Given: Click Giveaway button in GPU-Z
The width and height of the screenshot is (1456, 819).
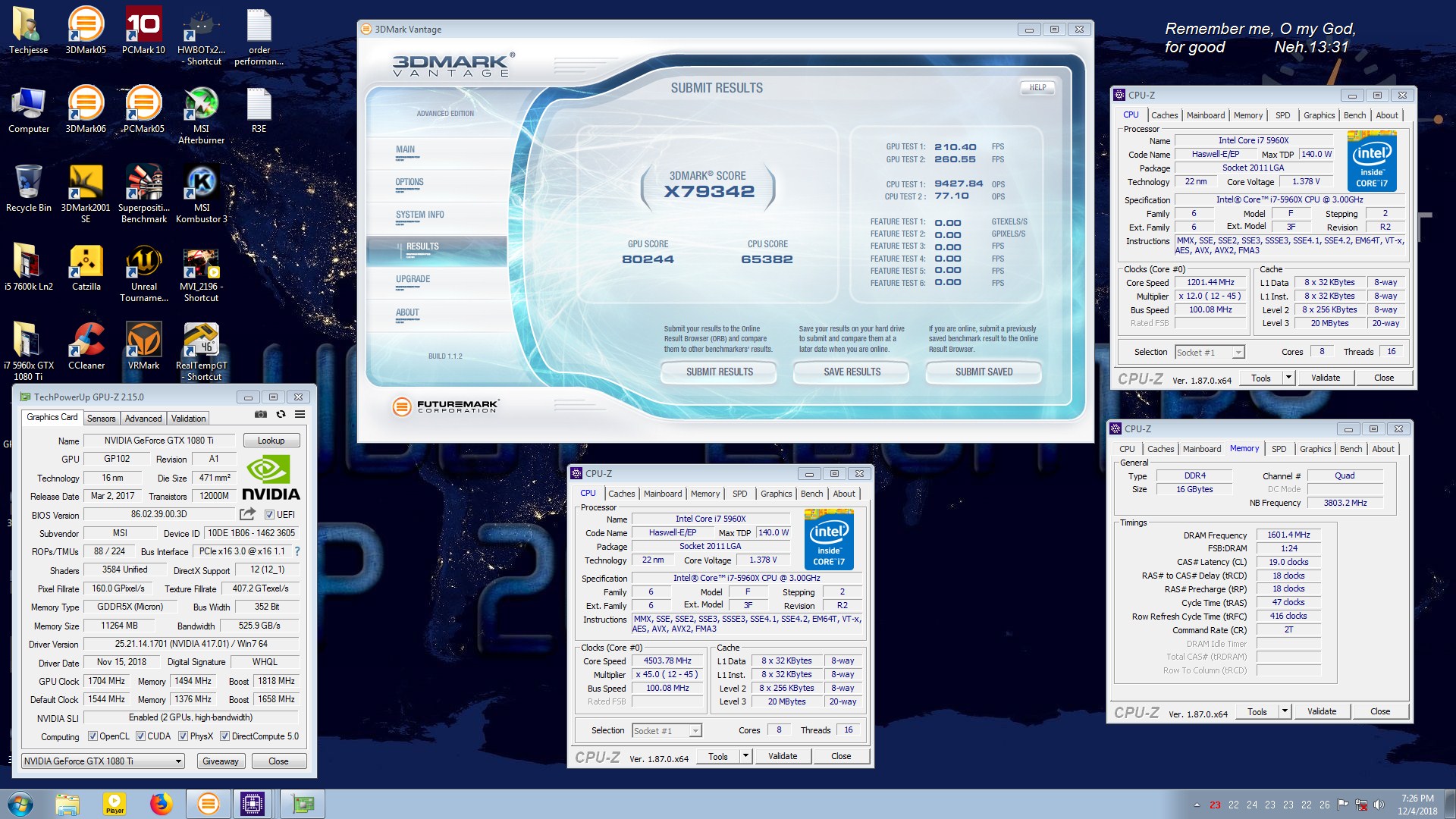Looking at the screenshot, I should tap(221, 761).
